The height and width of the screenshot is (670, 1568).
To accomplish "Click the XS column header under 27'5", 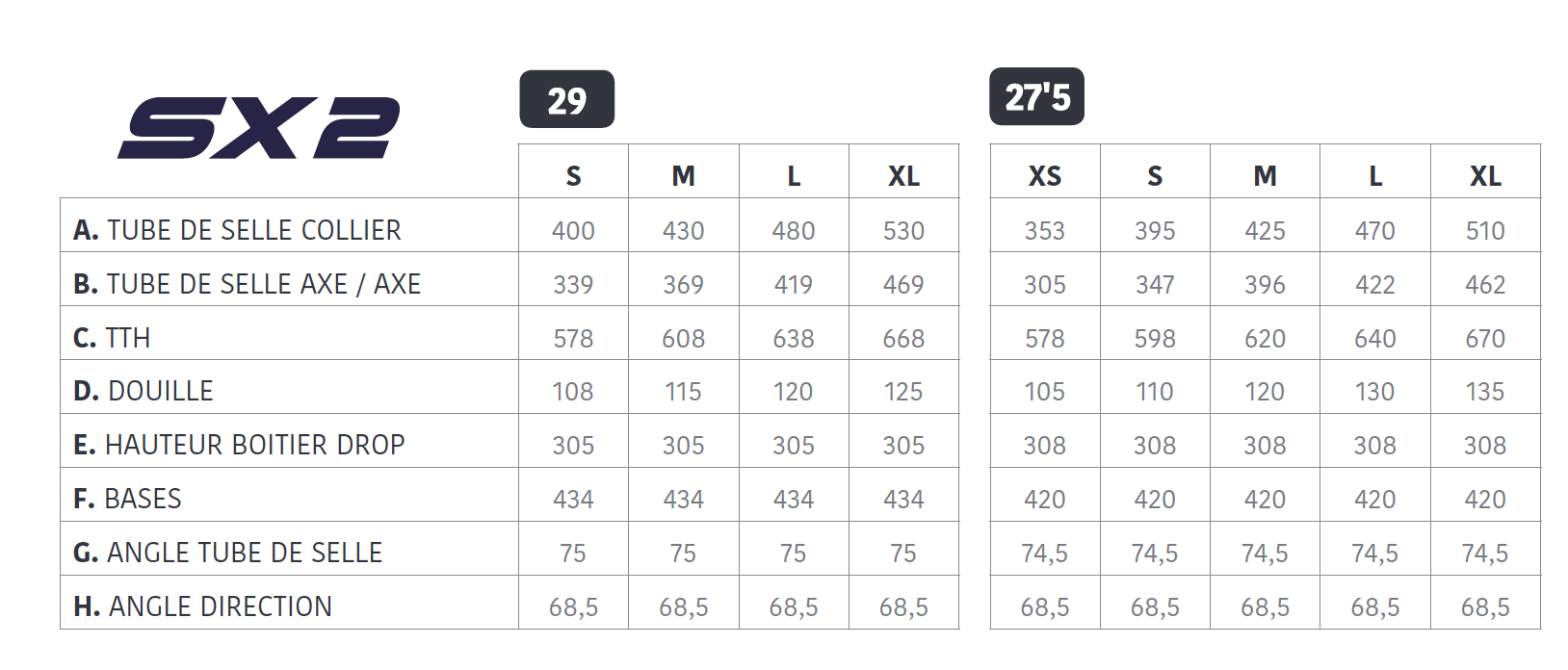I will pyautogui.click(x=1044, y=176).
